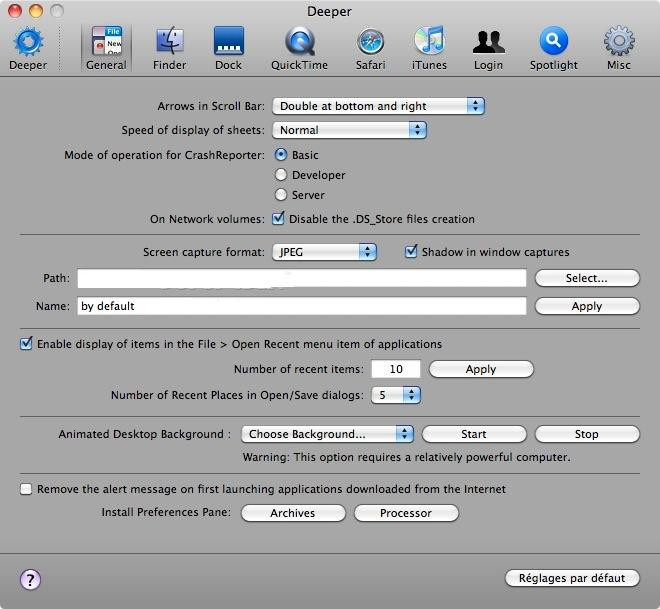The width and height of the screenshot is (660, 609).
Task: Open the Screen capture format dropdown
Action: click(324, 252)
